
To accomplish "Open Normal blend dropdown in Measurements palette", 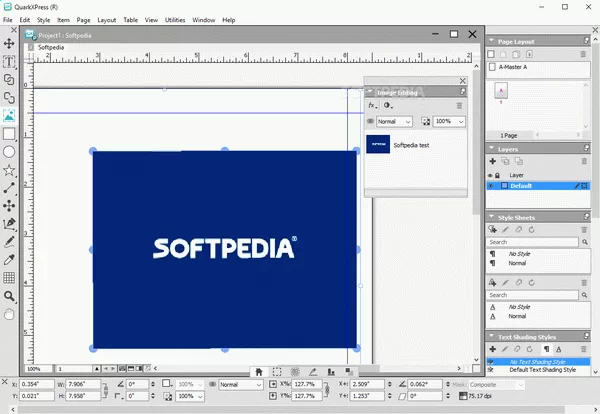I will tap(240, 385).
